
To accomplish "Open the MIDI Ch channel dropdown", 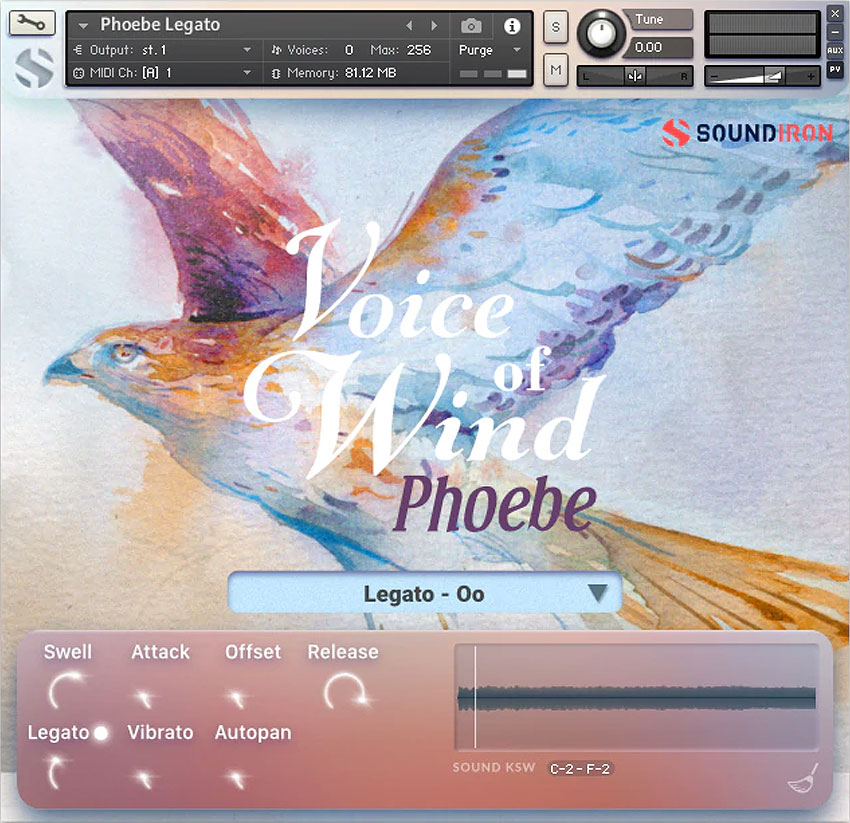I will pos(163,73).
